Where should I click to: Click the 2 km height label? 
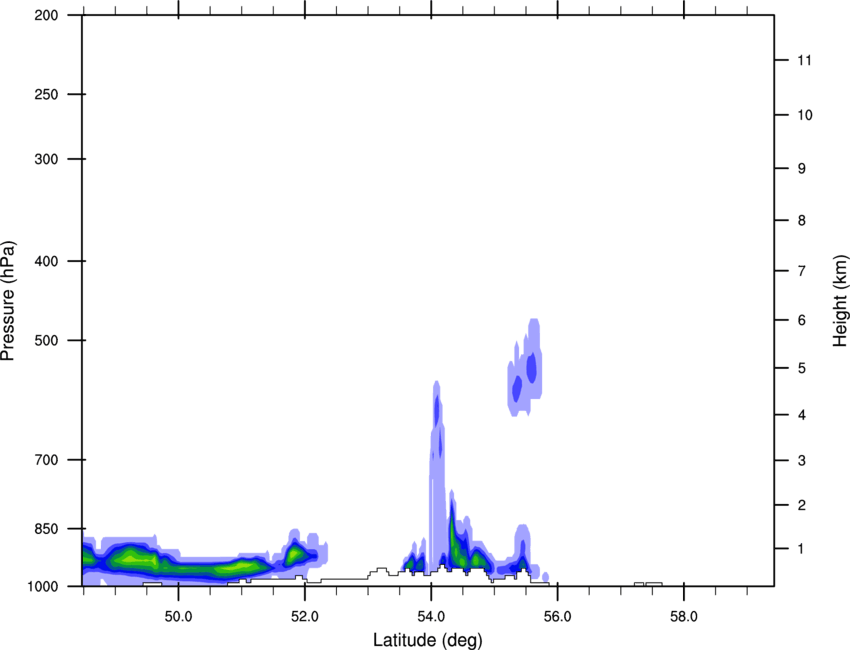(801, 505)
